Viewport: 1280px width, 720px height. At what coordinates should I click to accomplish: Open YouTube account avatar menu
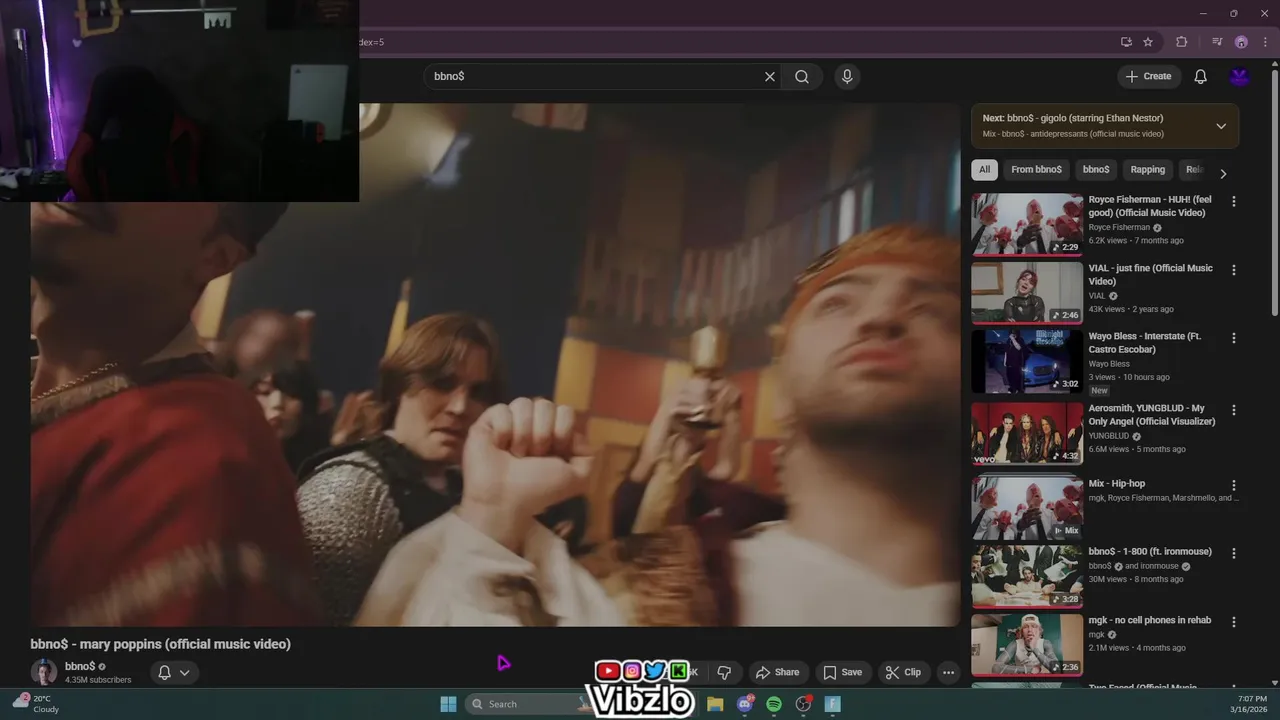[x=1239, y=77]
